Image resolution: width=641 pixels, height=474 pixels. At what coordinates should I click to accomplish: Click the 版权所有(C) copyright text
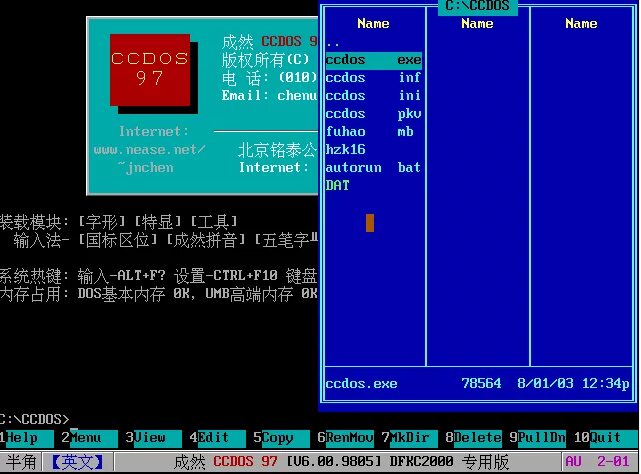tap(265, 60)
